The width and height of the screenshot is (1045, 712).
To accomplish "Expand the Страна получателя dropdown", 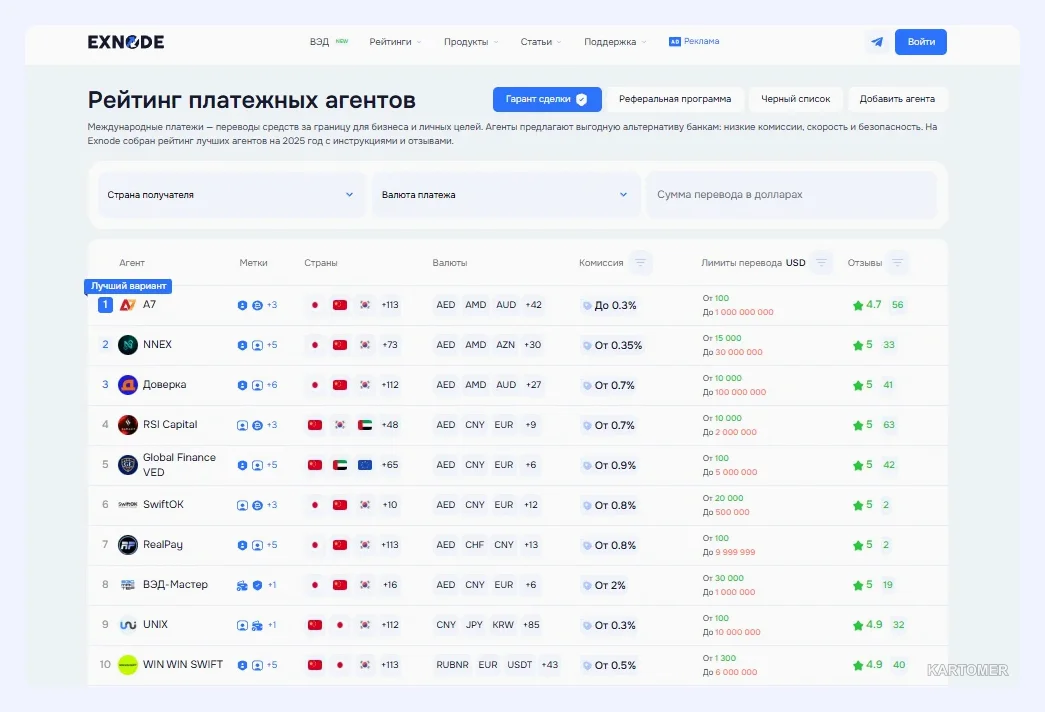I will (232, 195).
